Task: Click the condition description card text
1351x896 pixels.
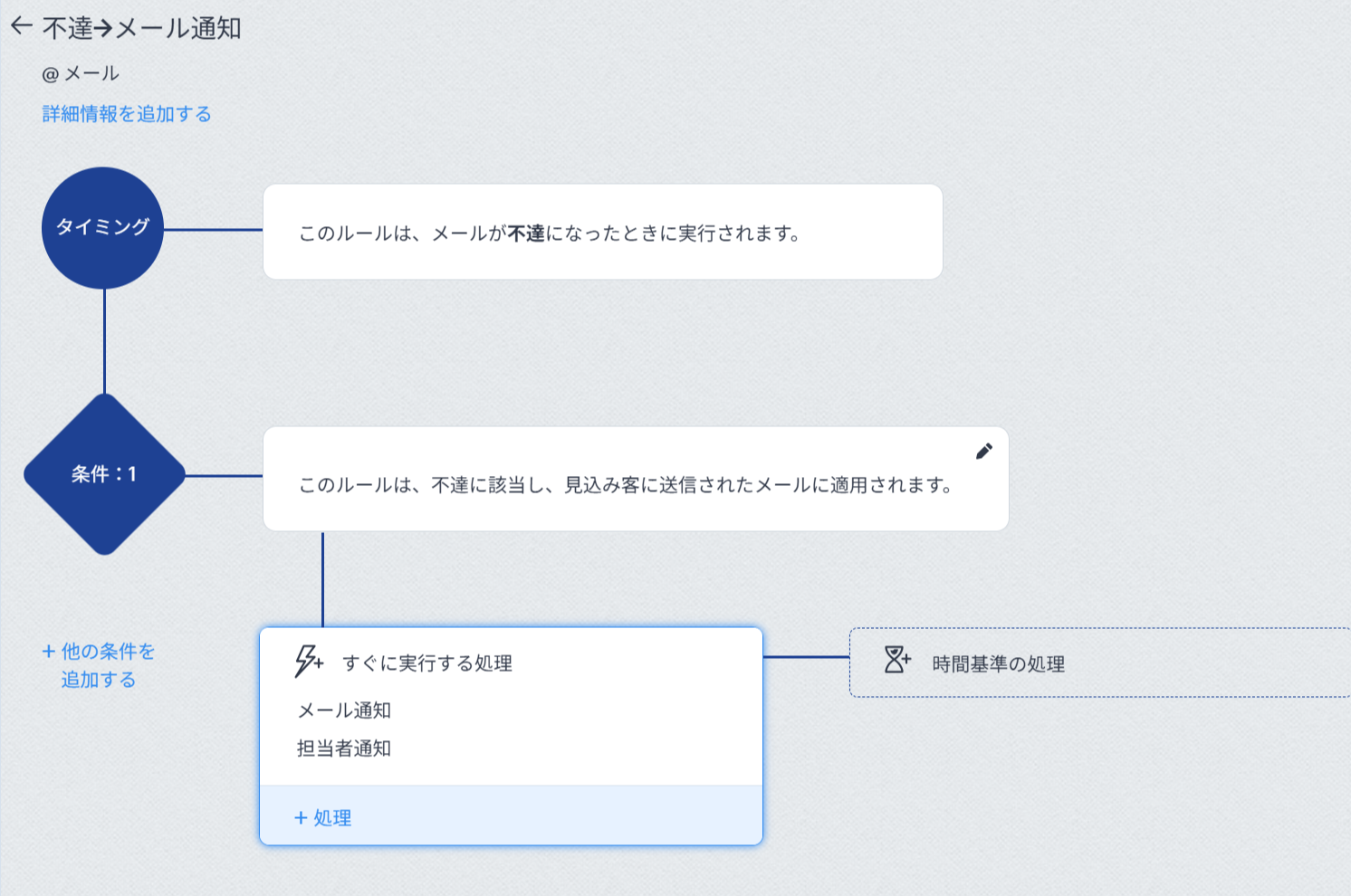Action: [626, 485]
